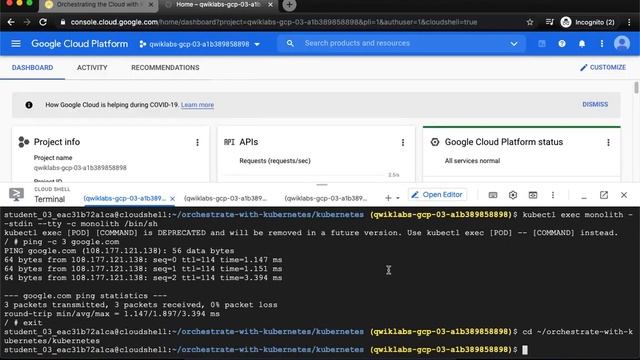Screen dimensions: 640x360
Task: Open the notifications bell
Action: click(582, 44)
